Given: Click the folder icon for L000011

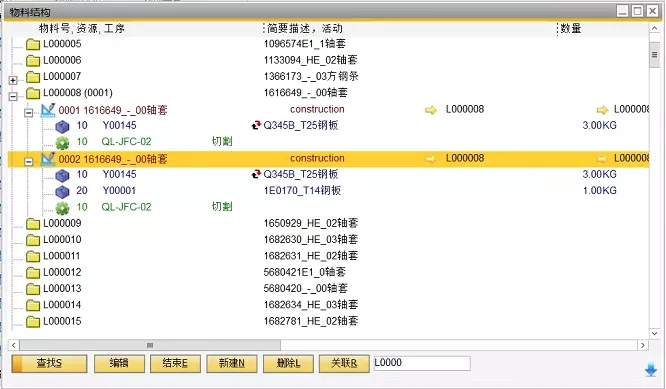Looking at the screenshot, I should 33,257.
